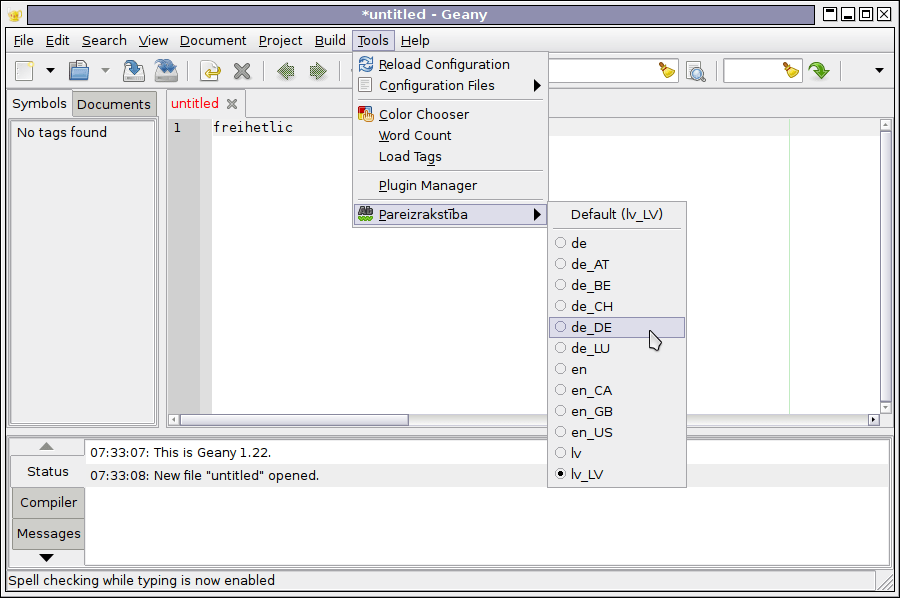Image resolution: width=900 pixels, height=598 pixels.
Task: Click the Geany application icon in title bar
Action: click(x=15, y=15)
